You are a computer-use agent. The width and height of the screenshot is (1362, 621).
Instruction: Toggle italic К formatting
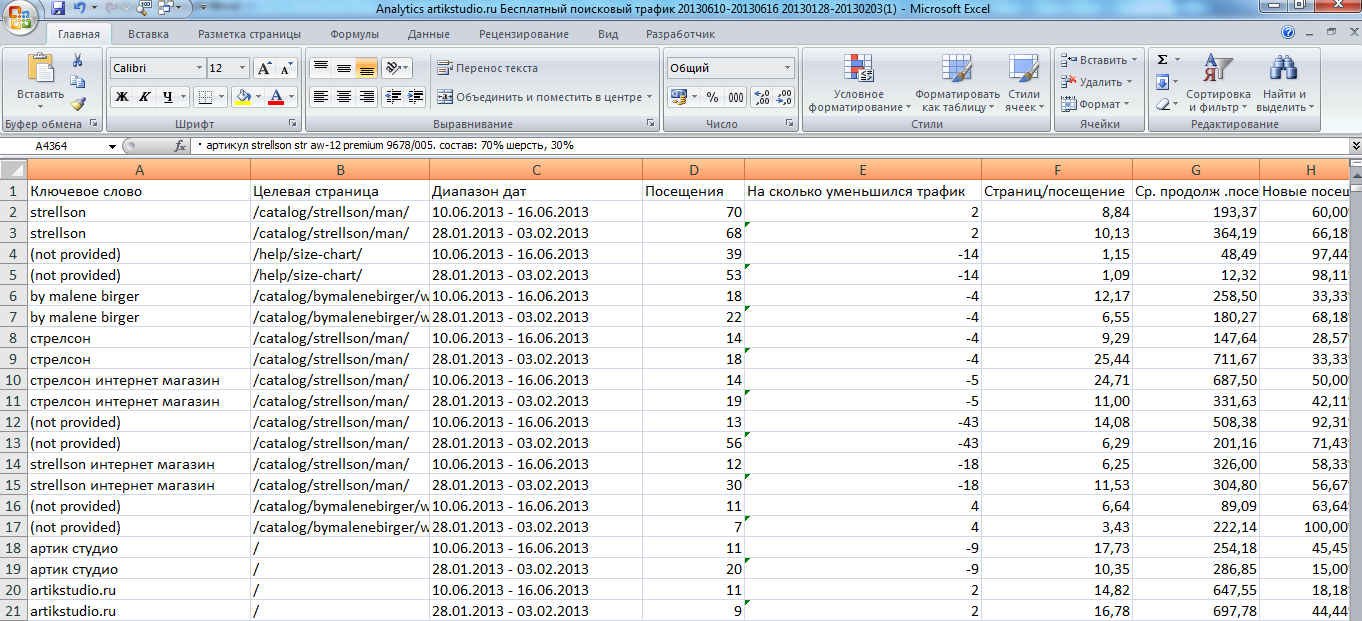pos(144,97)
